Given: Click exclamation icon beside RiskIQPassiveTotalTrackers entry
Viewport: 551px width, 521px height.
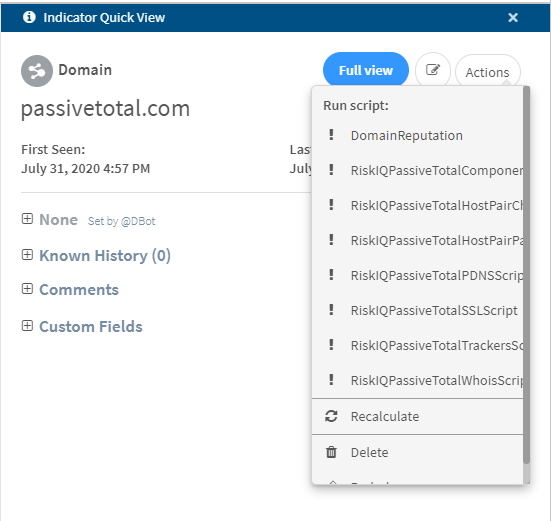Looking at the screenshot, I should coord(331,345).
